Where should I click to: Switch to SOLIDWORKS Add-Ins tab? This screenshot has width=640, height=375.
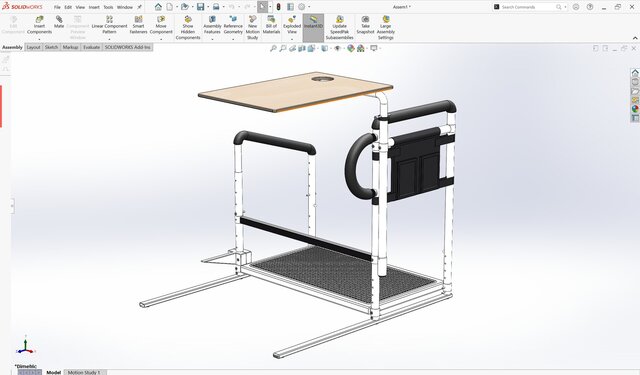pos(127,47)
